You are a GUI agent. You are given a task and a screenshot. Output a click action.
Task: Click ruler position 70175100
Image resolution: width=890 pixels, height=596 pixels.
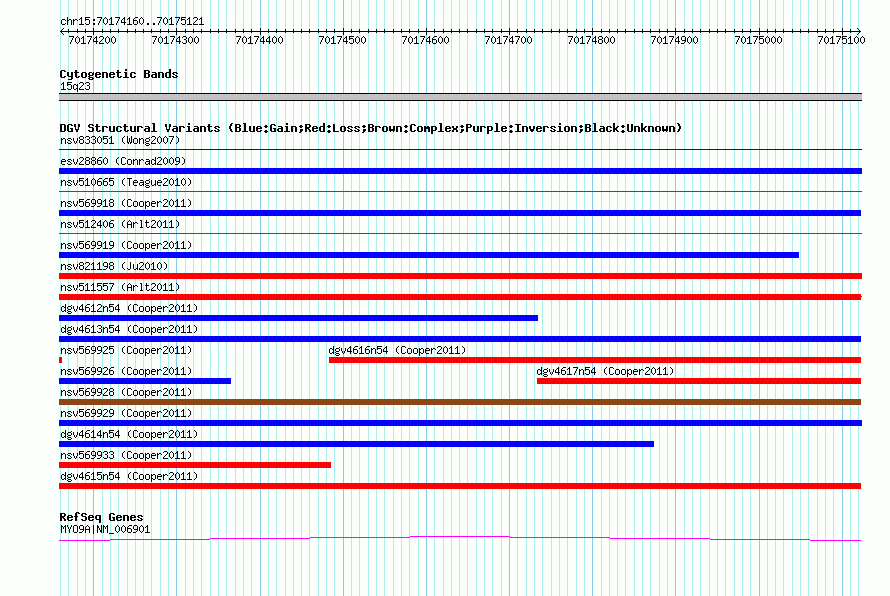pyautogui.click(x=841, y=40)
